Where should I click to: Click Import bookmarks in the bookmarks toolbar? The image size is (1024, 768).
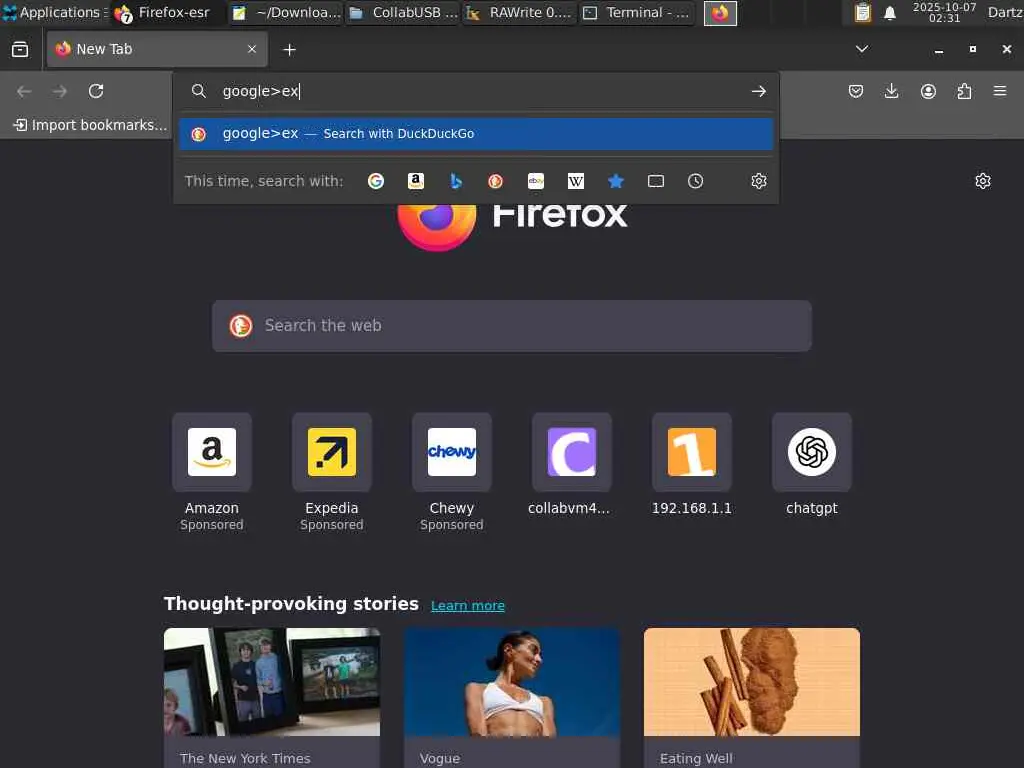pyautogui.click(x=91, y=125)
